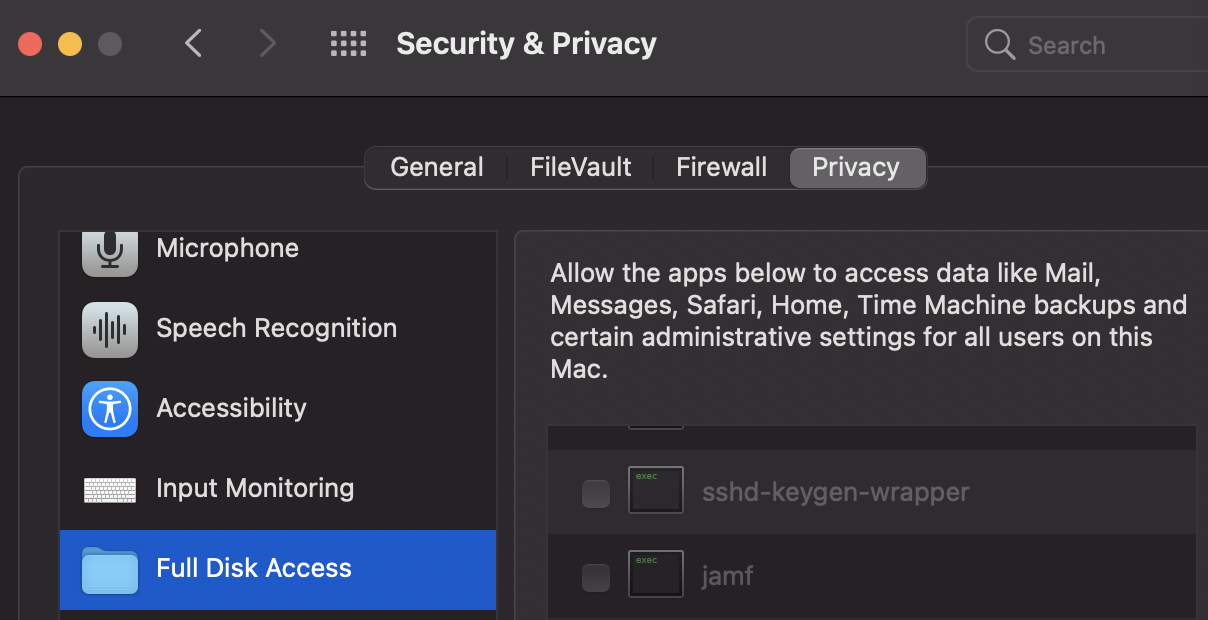Viewport: 1208px width, 620px height.
Task: Click the Full Disk Access folder icon
Action: (110, 569)
